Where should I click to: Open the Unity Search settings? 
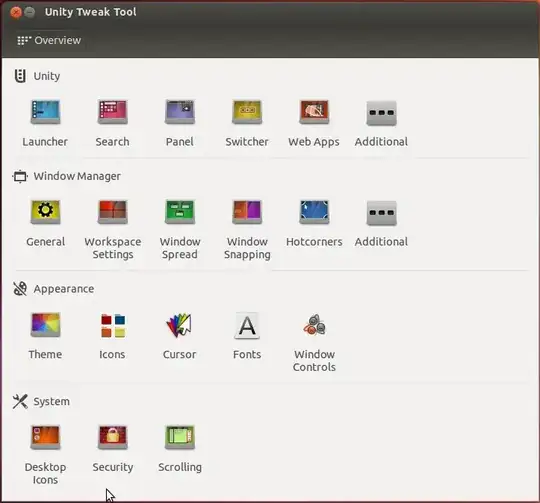tap(113, 122)
